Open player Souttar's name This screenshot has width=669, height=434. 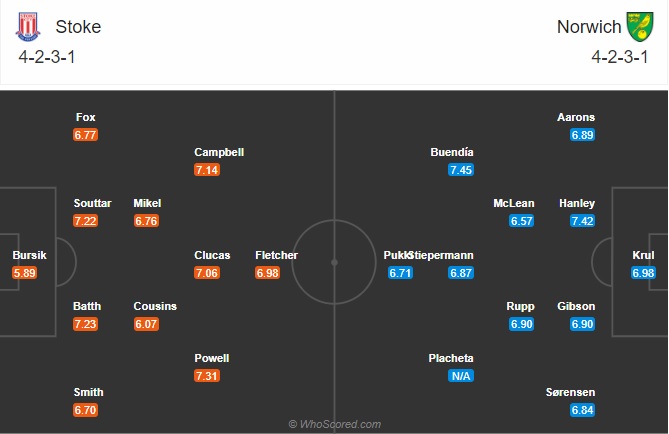(x=92, y=203)
